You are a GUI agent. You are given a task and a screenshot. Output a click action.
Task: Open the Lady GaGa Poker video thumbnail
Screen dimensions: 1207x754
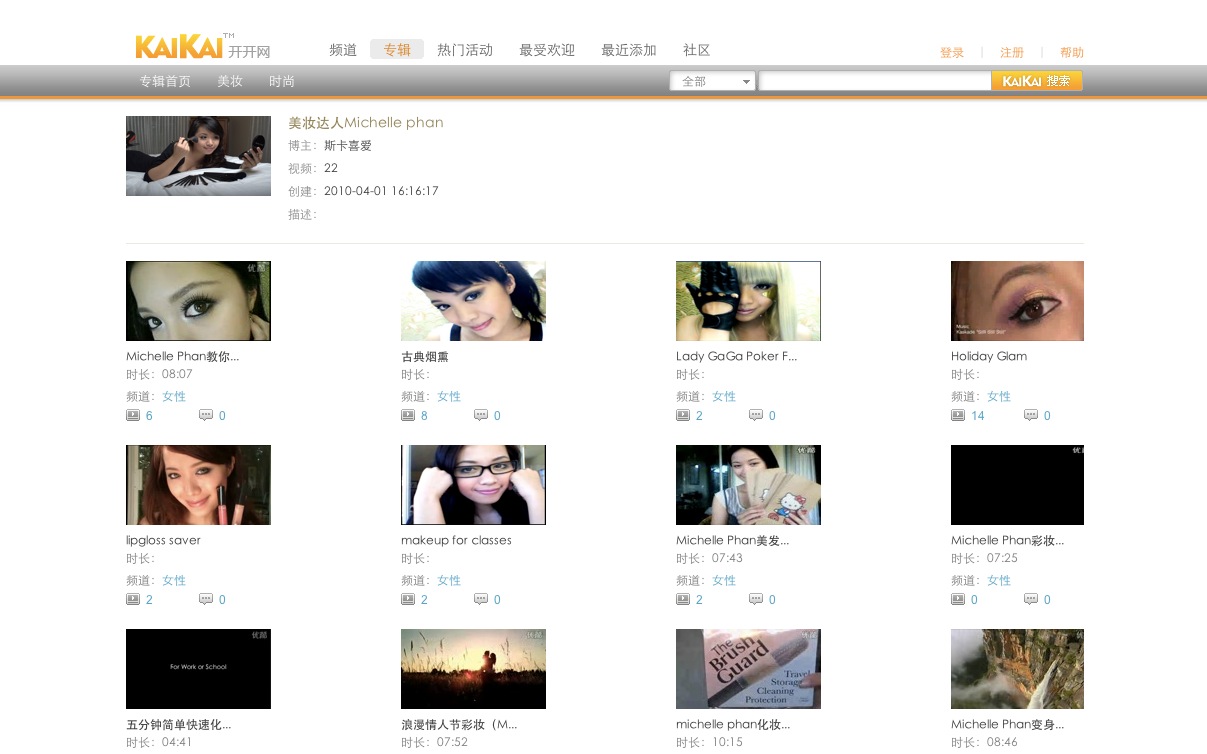point(748,301)
